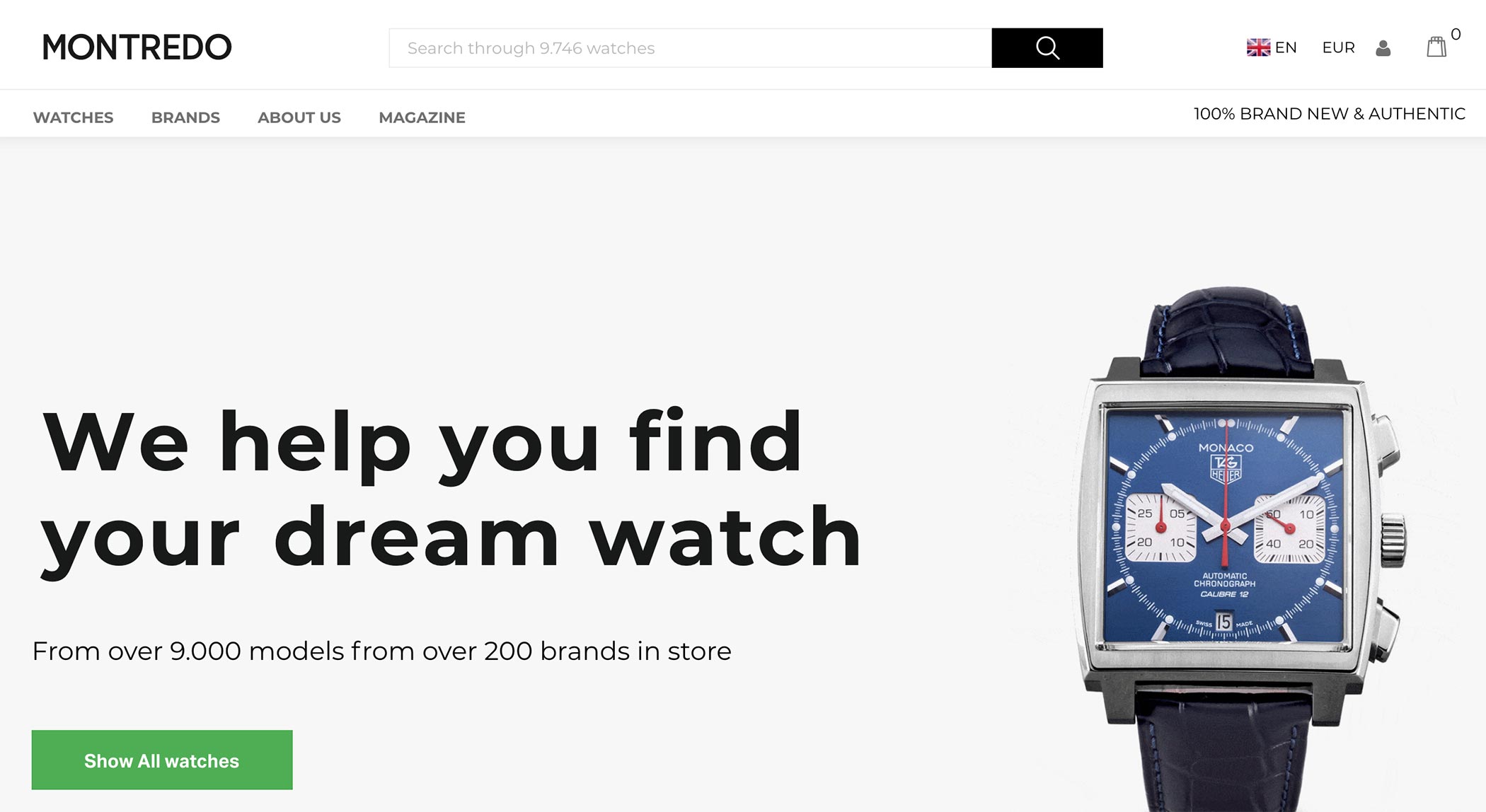Open the Watches menu
The height and width of the screenshot is (812, 1486).
(x=73, y=117)
